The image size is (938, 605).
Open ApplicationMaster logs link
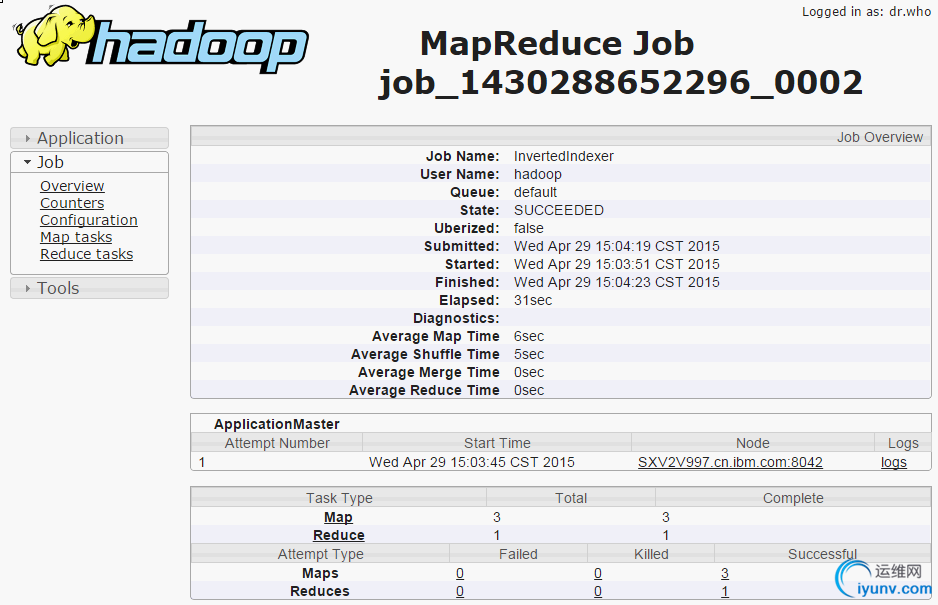tap(894, 462)
